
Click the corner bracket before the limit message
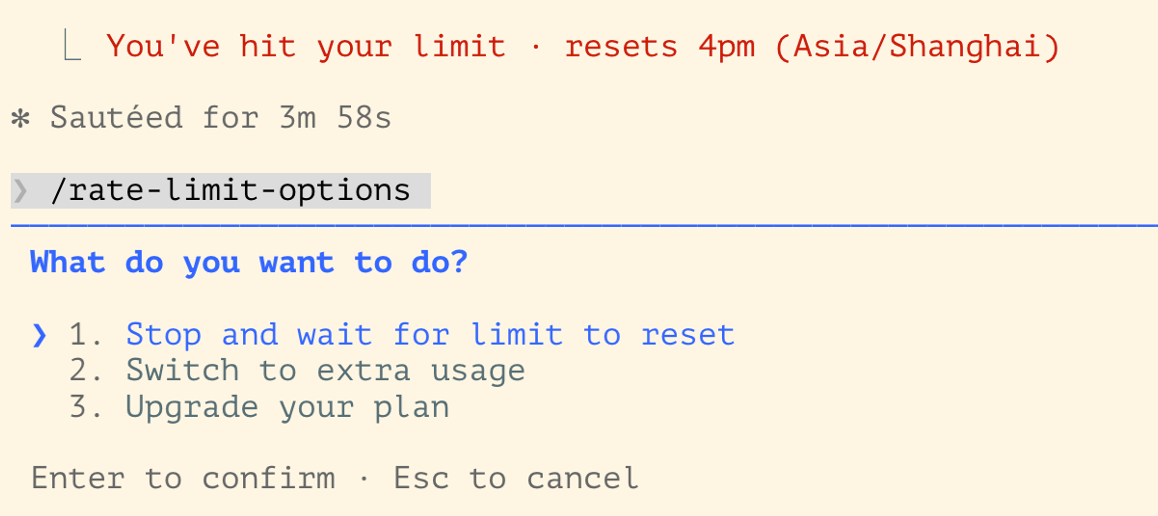coord(71,47)
